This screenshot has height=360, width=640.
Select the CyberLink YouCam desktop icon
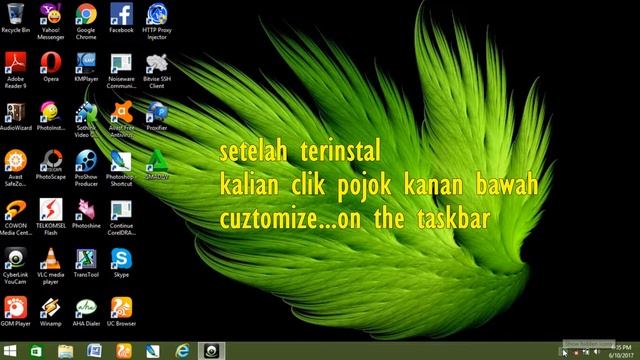[x=16, y=266]
